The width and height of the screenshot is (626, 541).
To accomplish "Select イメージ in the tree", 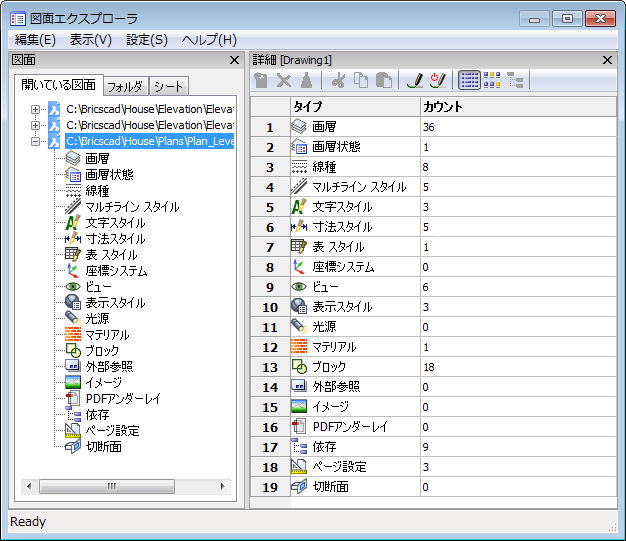I will pyautogui.click(x=104, y=382).
